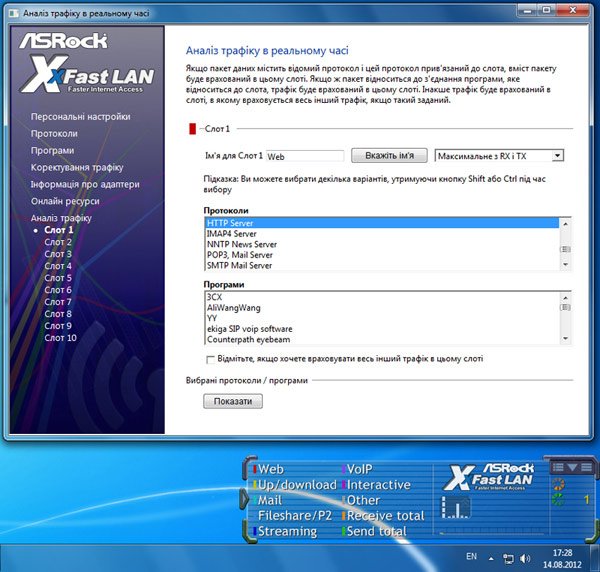Click the slot name field containing Web
This screenshot has width=600, height=572.
pos(305,156)
